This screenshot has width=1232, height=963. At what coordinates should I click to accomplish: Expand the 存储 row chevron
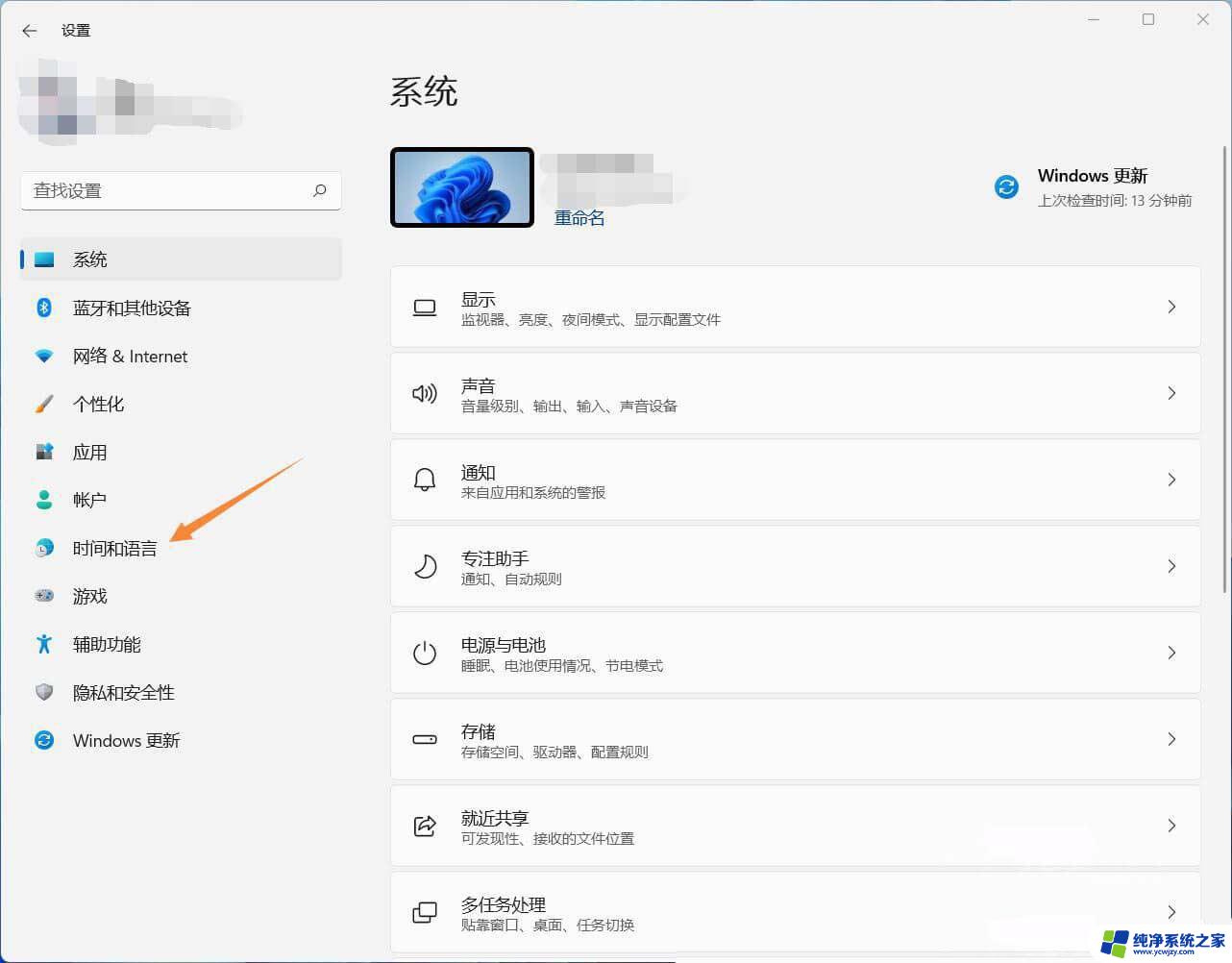(1171, 739)
